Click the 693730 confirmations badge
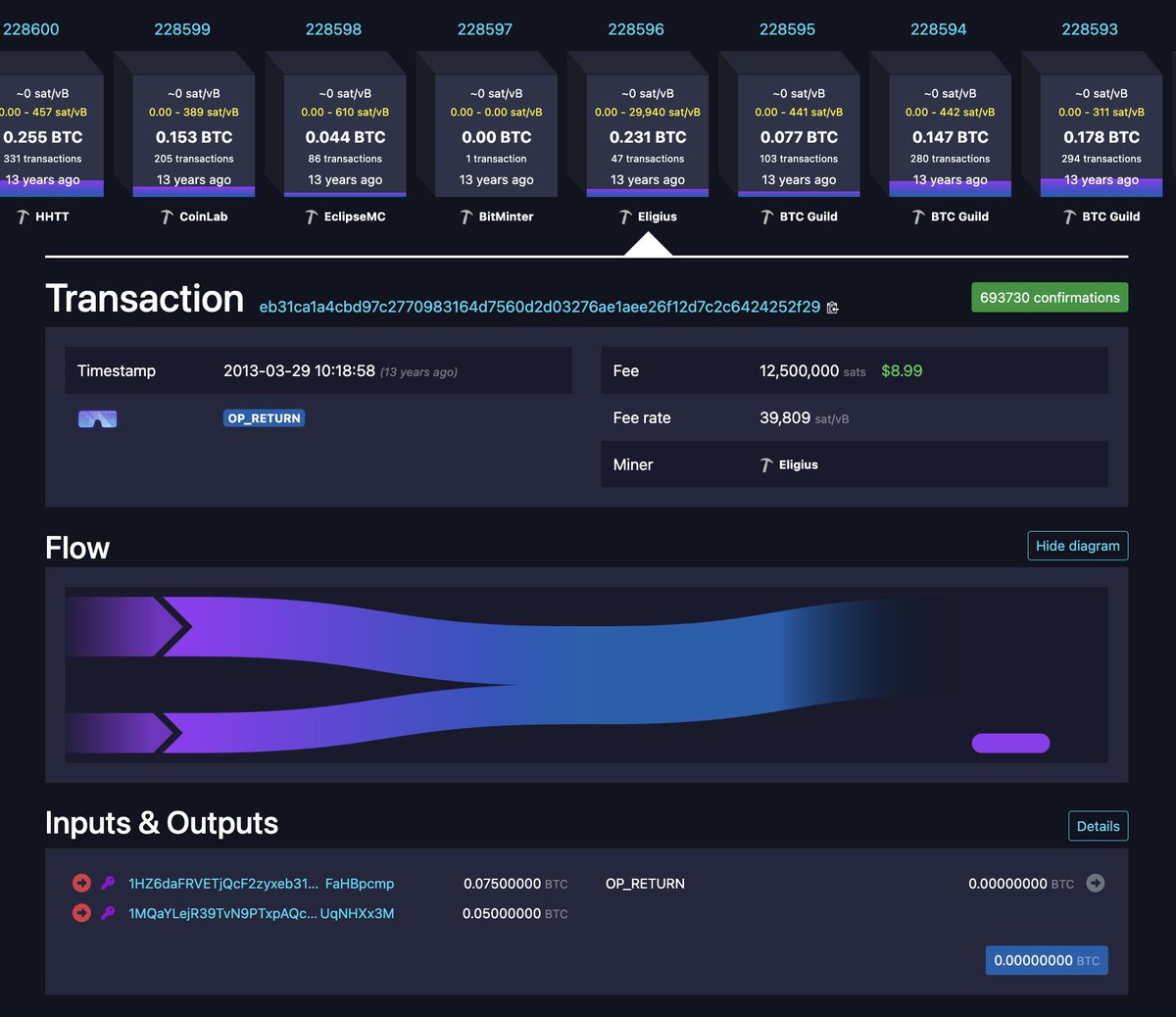Screen dimensions: 1176x1017 click(x=1050, y=298)
